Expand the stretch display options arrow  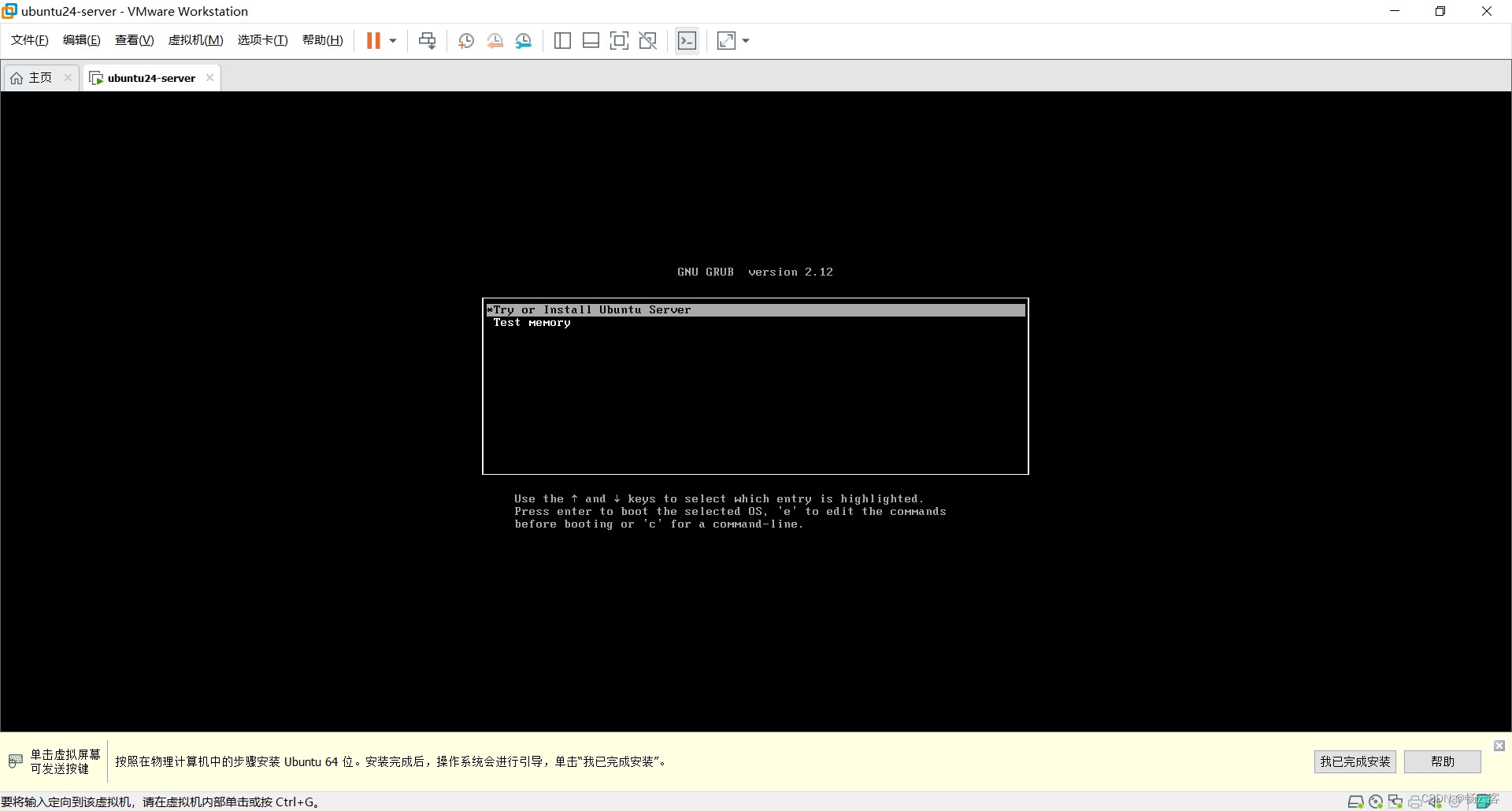point(746,41)
